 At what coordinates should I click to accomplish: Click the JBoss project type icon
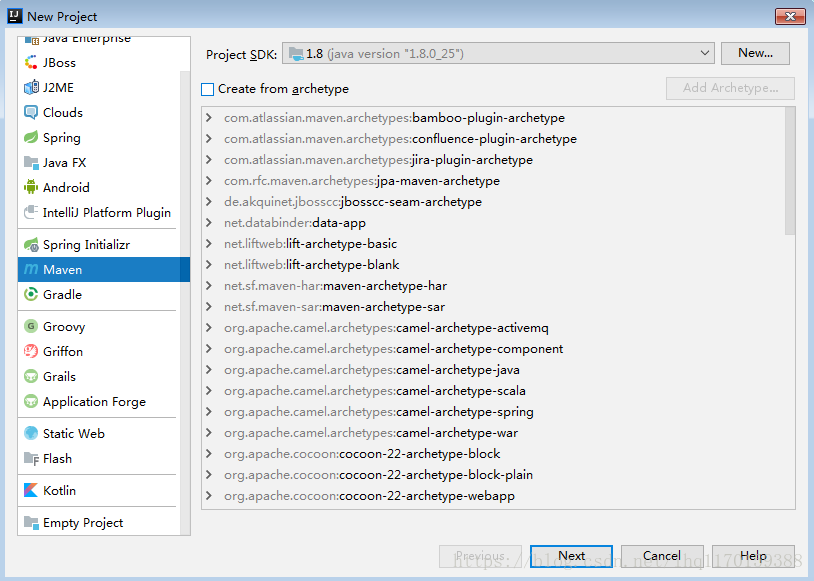point(31,62)
